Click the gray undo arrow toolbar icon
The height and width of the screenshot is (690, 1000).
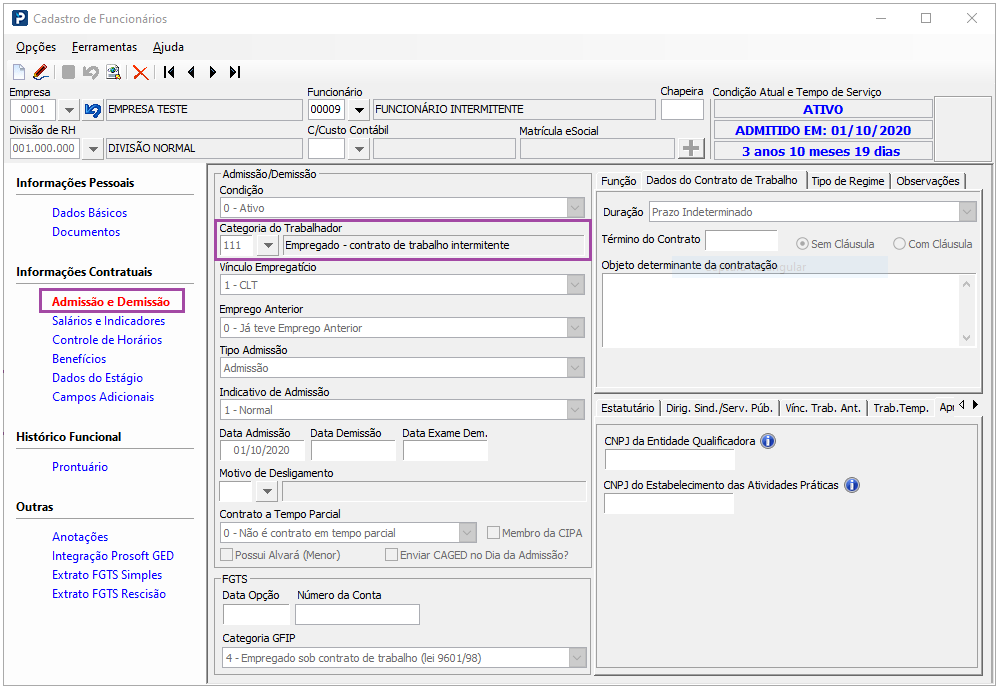click(91, 72)
